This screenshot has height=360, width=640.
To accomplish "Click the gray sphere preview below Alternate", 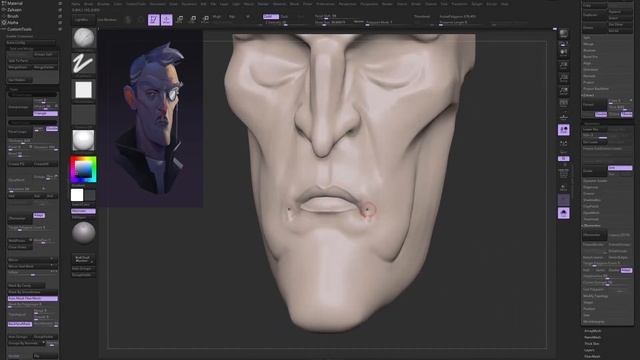I will coord(84,233).
